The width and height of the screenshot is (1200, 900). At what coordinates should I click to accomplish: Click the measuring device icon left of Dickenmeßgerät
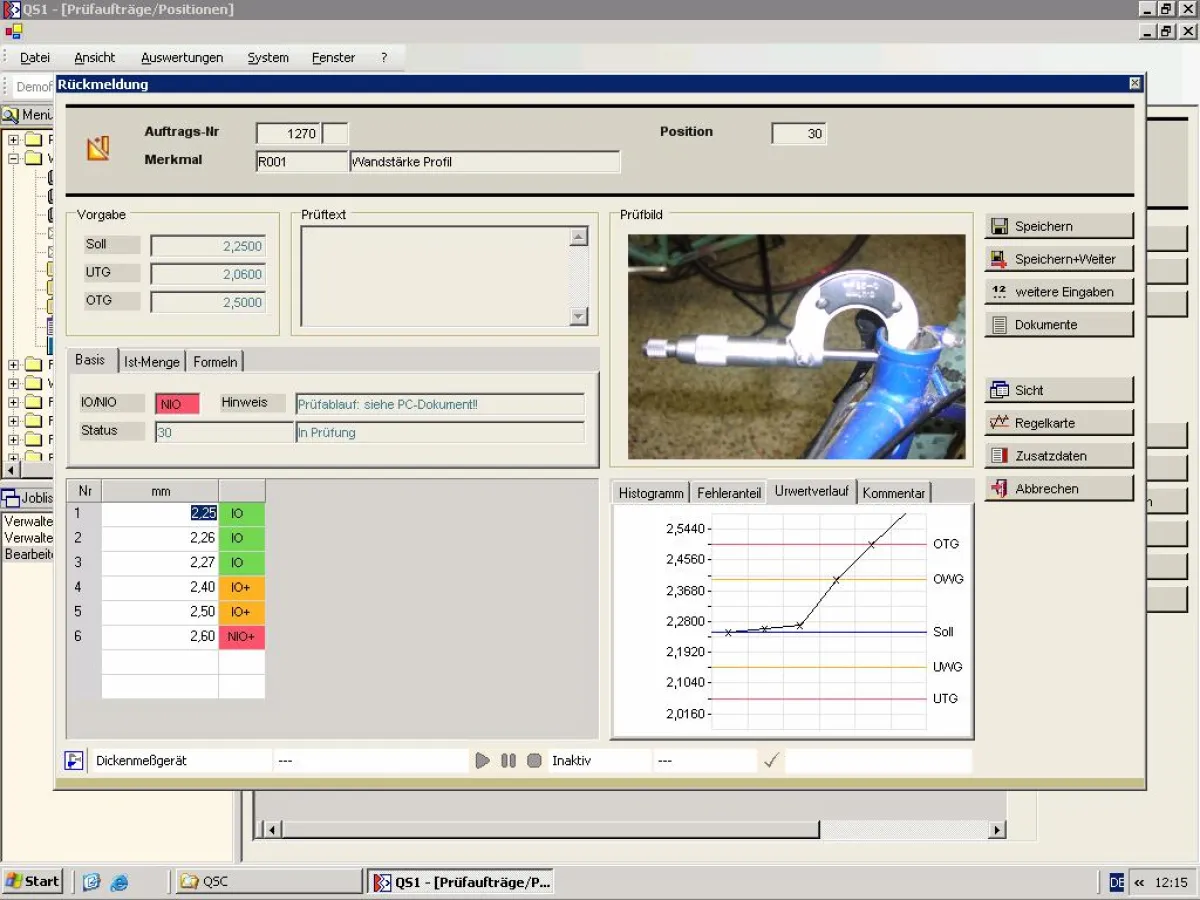[75, 761]
